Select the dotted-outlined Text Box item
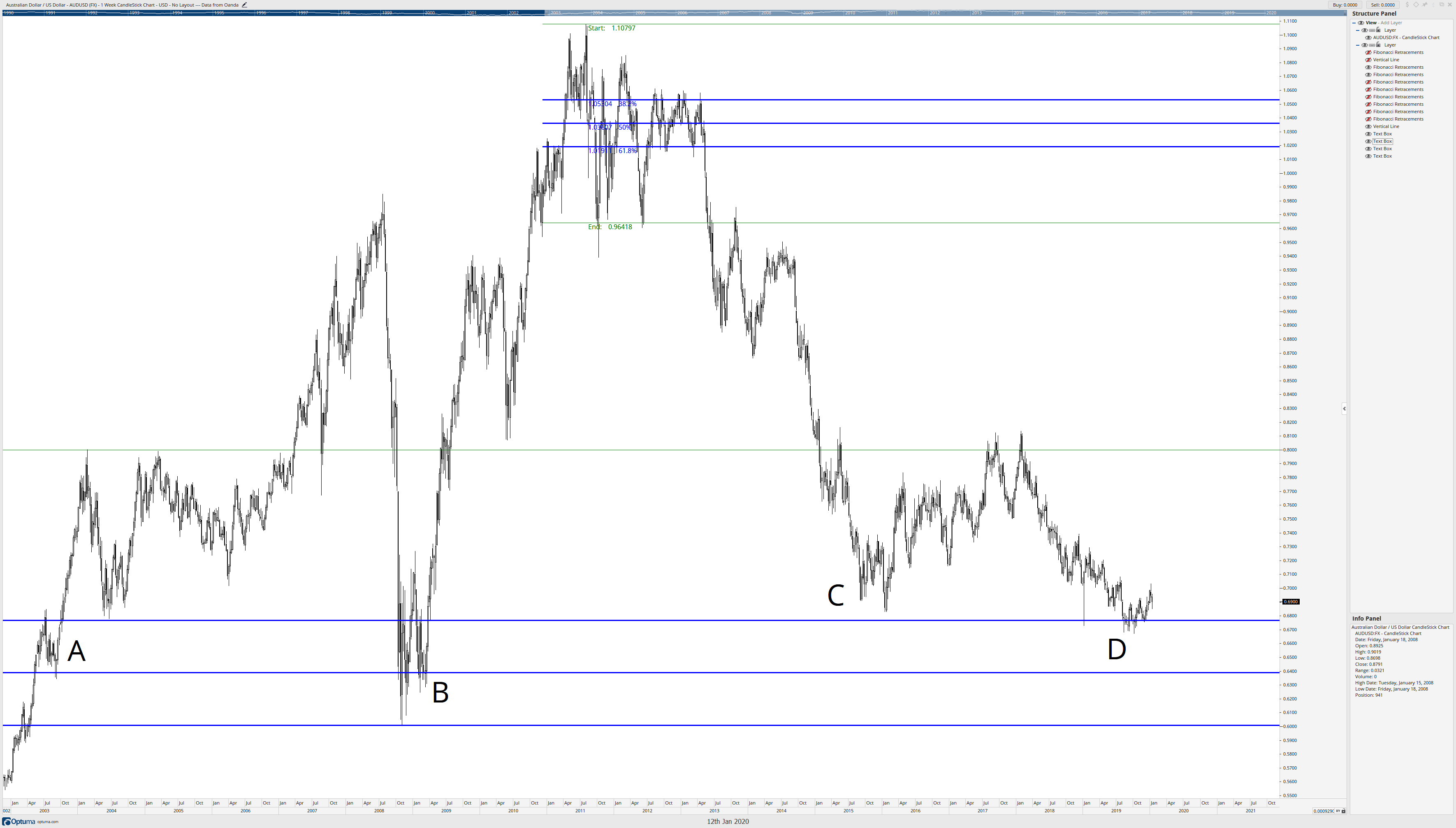The height and width of the screenshot is (828, 1456). tap(1383, 141)
